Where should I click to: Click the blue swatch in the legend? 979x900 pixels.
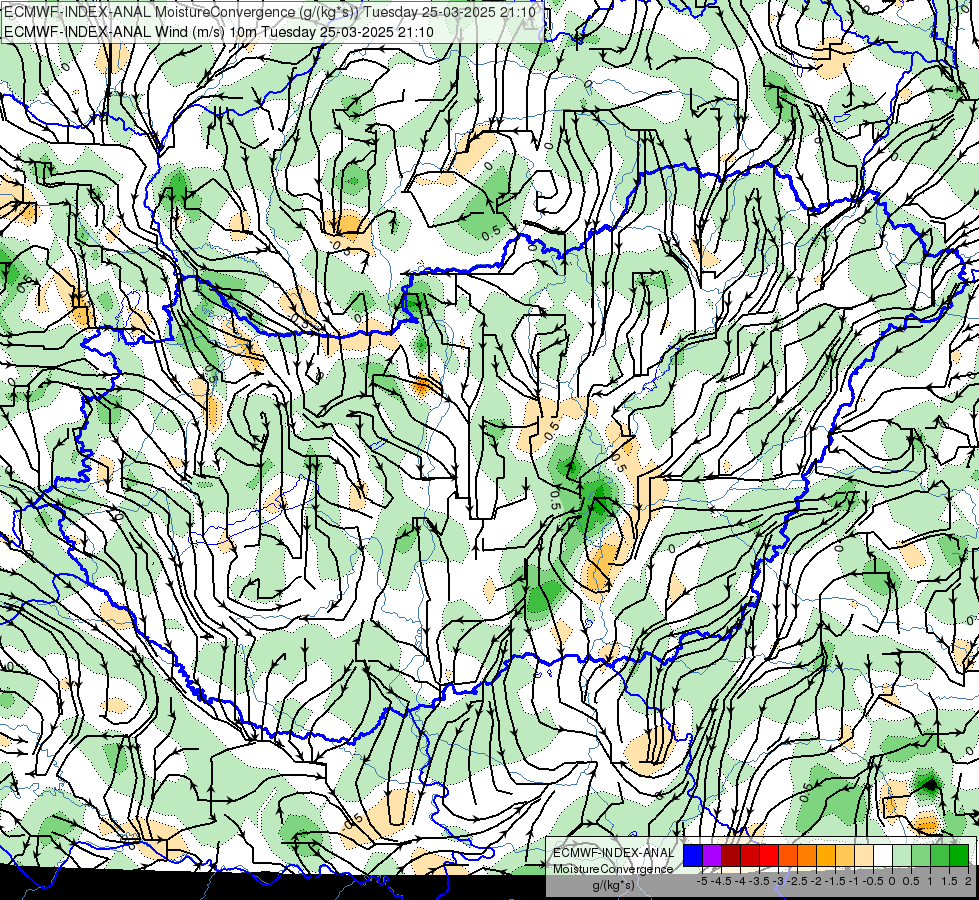[693, 855]
